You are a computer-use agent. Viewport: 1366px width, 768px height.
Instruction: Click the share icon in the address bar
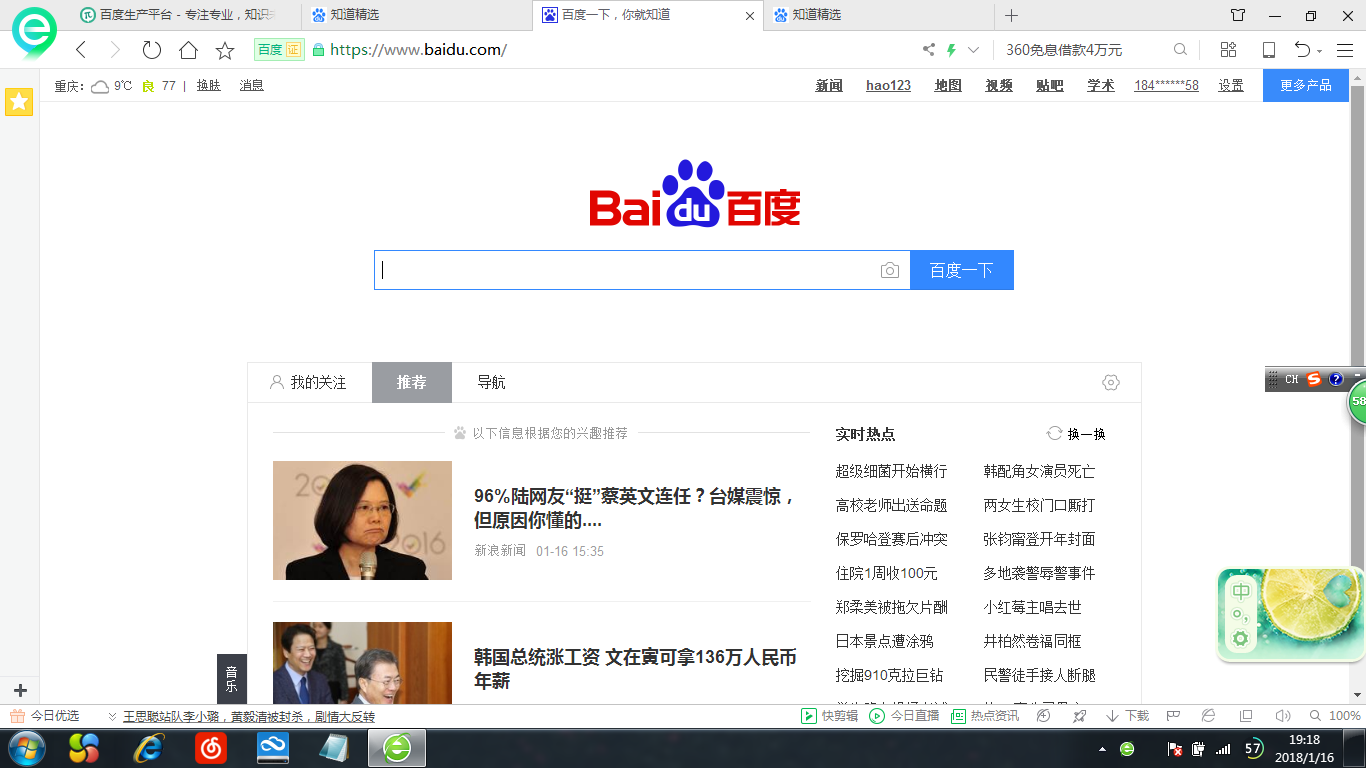[929, 50]
